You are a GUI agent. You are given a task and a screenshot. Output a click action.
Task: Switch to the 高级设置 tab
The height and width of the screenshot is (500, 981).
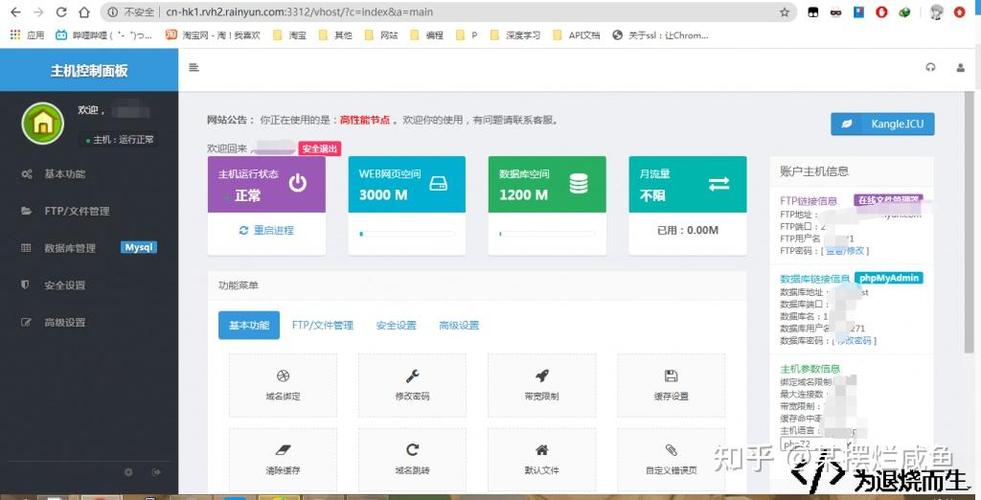tap(459, 325)
